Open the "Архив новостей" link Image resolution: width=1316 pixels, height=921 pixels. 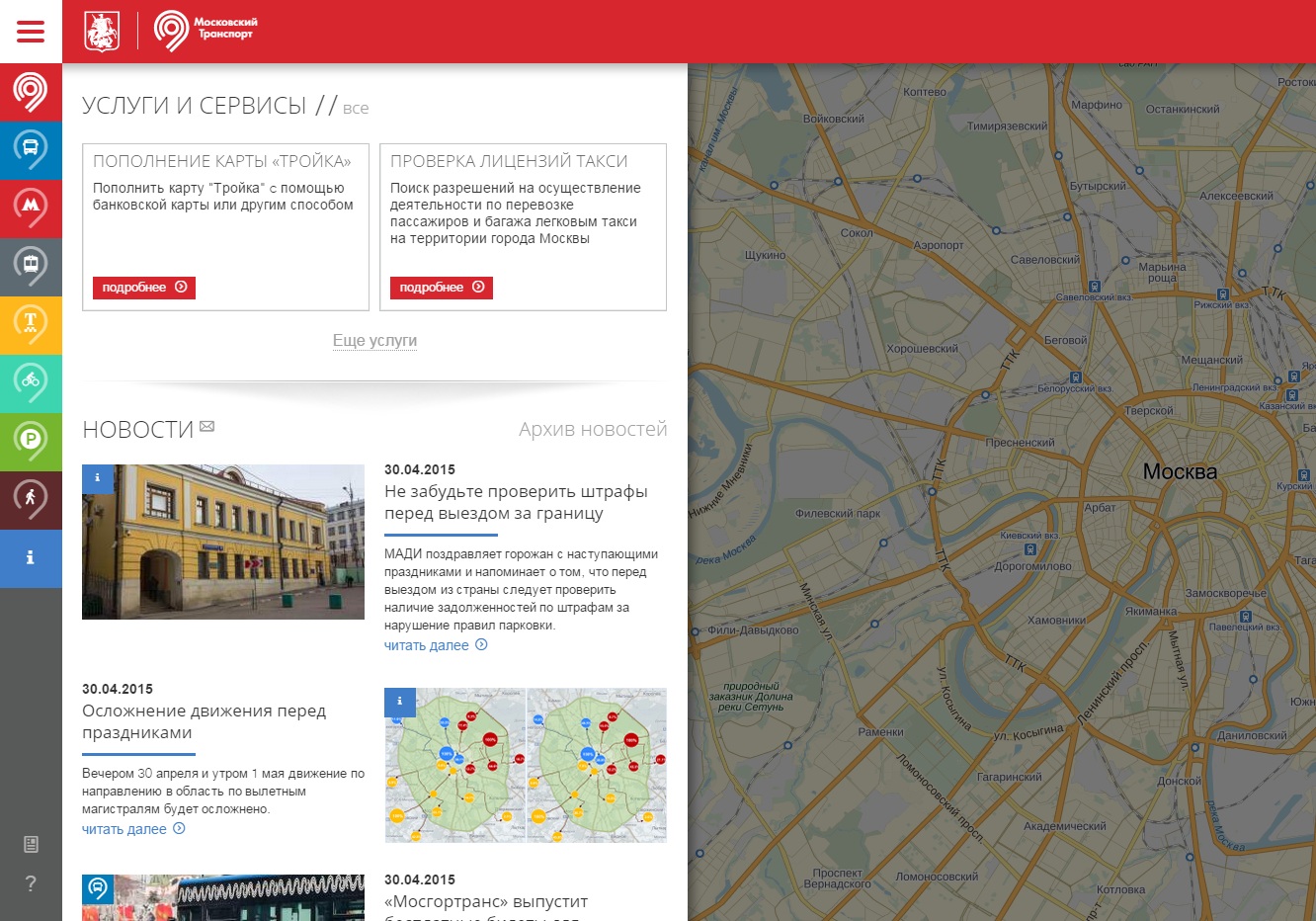tap(593, 429)
